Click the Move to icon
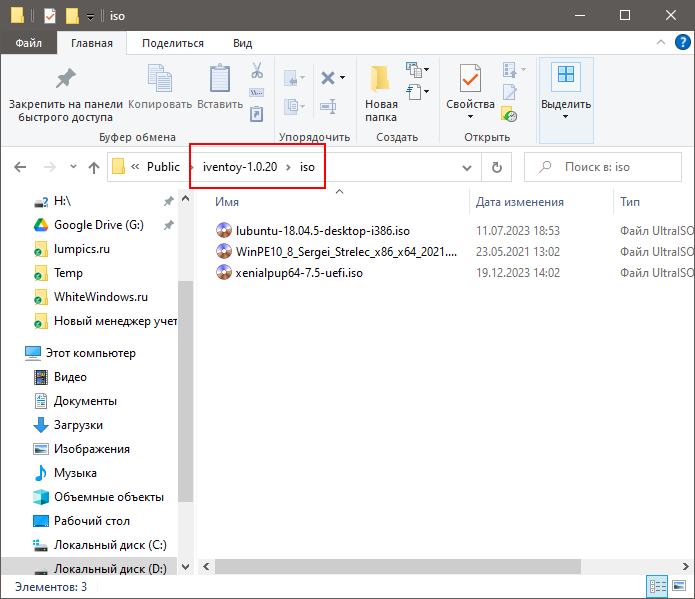This screenshot has height=599, width=695. 291,79
